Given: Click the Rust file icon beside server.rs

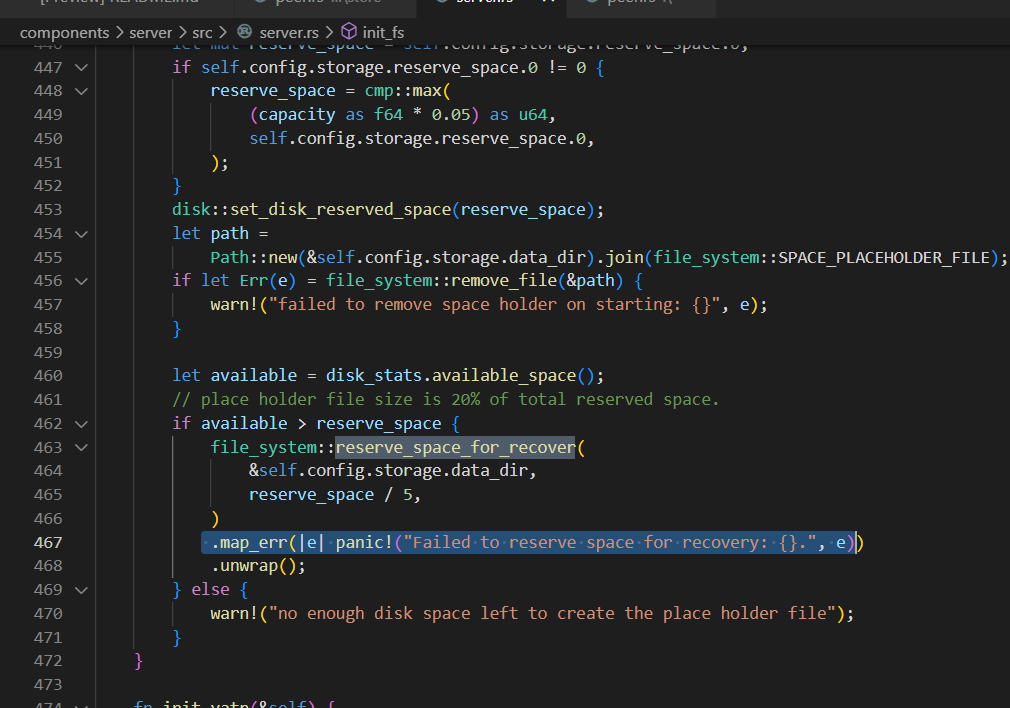Looking at the screenshot, I should 245,33.
